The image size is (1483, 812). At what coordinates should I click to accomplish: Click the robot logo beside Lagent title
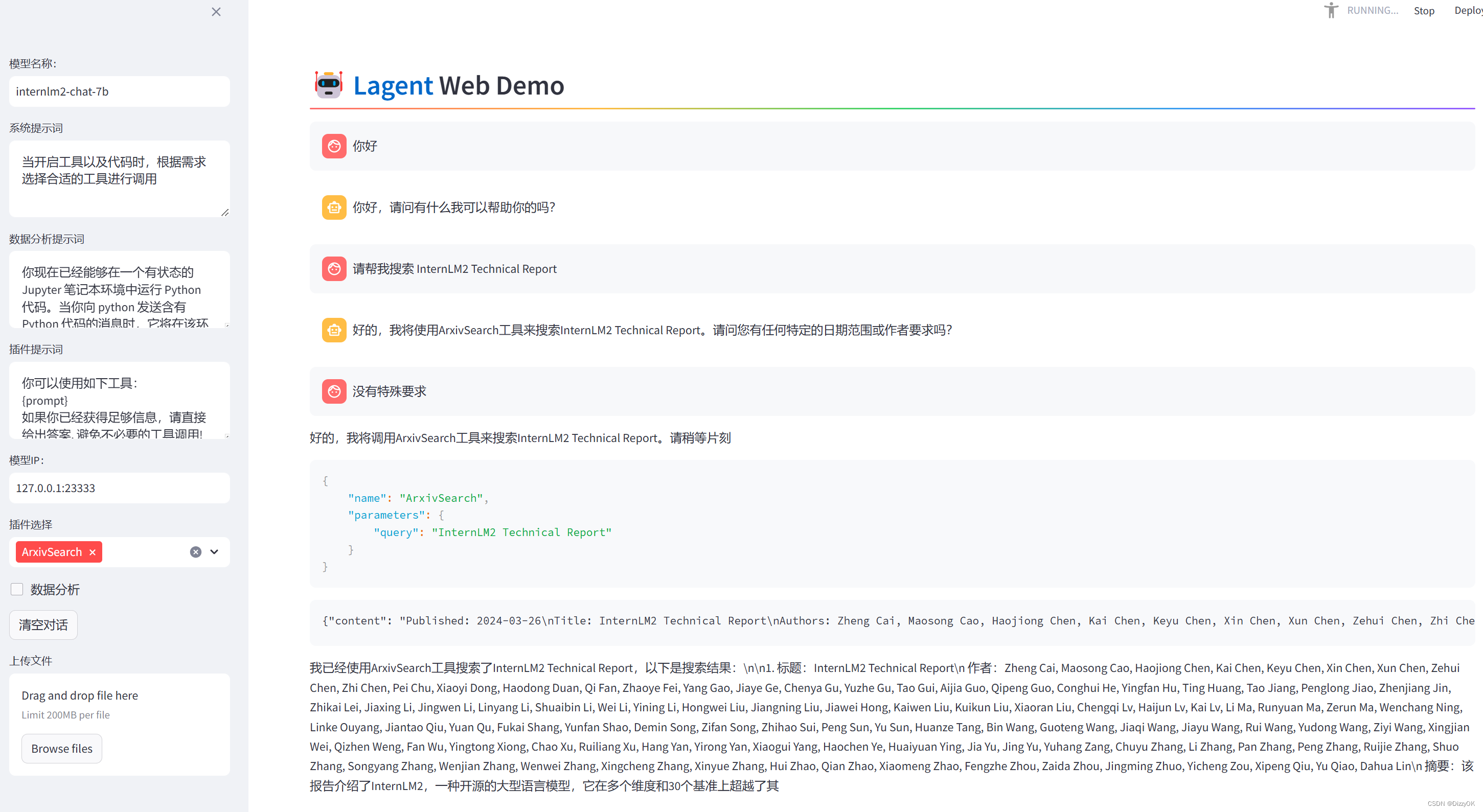click(x=329, y=85)
